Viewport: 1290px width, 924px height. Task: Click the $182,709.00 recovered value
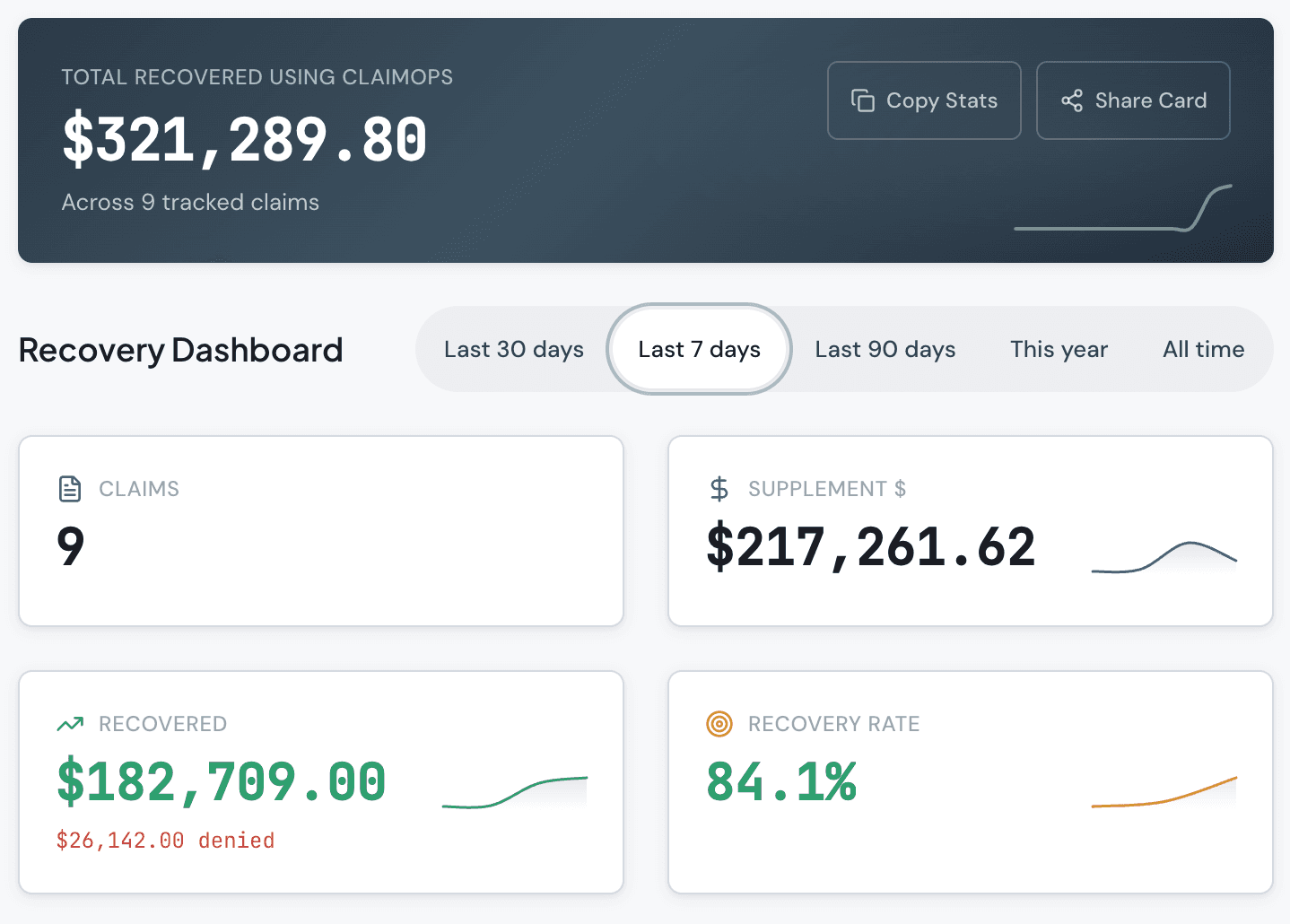tap(222, 781)
